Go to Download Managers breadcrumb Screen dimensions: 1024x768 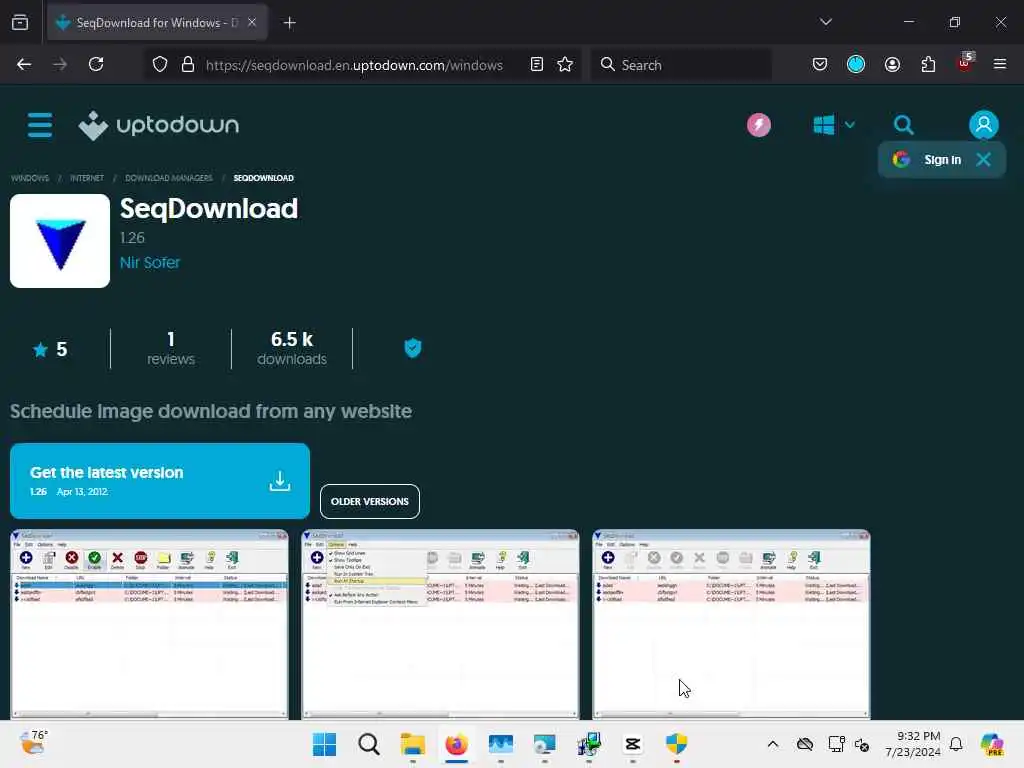pyautogui.click(x=168, y=178)
